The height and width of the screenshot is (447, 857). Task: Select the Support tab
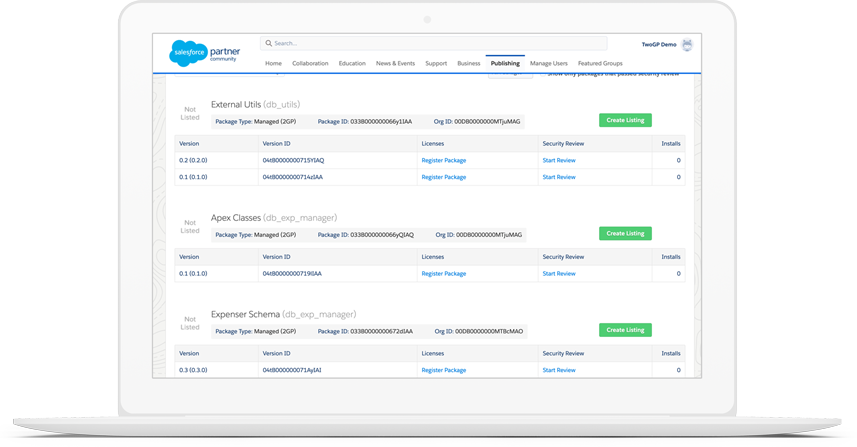click(x=436, y=63)
